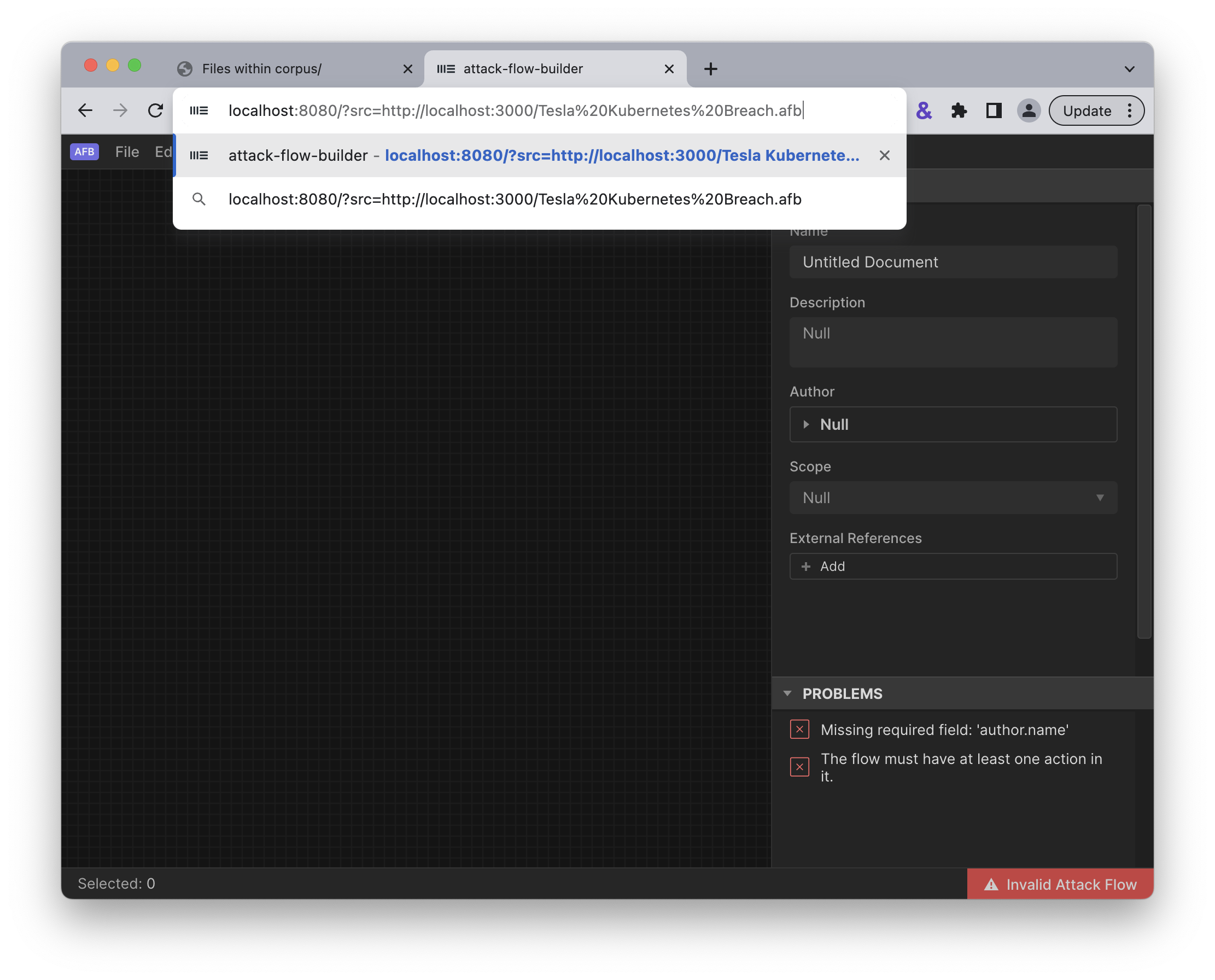Image resolution: width=1215 pixels, height=980 pixels.
Task: Open the File menu
Action: point(127,152)
